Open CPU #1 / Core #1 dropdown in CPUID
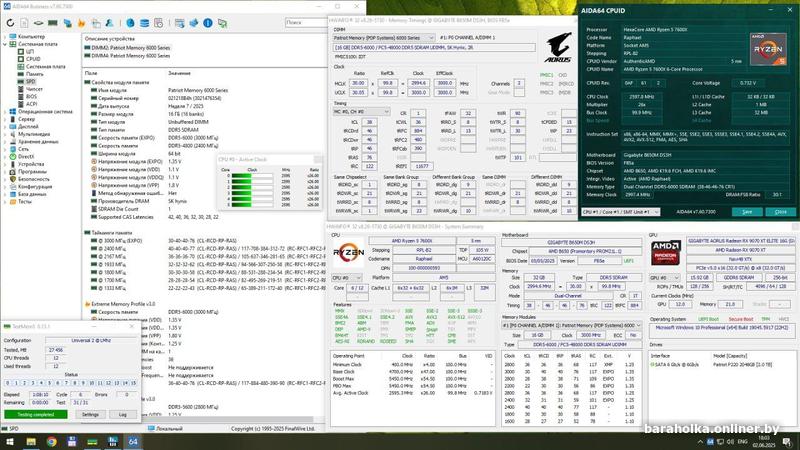 tap(621, 212)
